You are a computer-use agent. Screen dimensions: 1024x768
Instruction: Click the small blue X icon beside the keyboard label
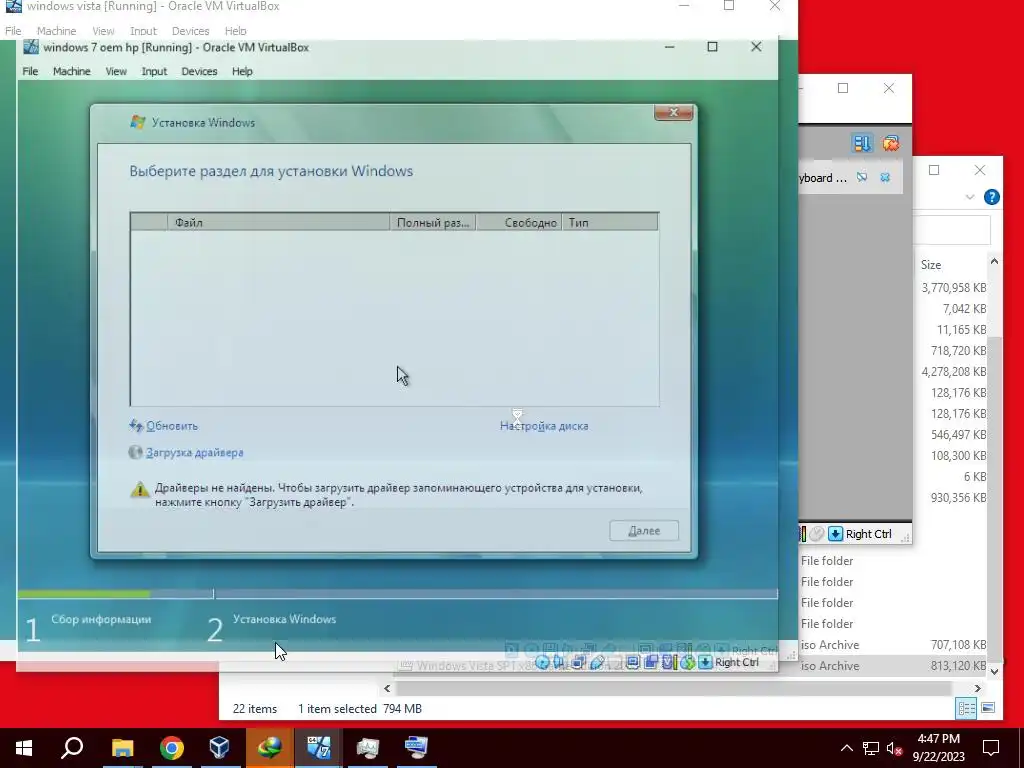click(885, 177)
